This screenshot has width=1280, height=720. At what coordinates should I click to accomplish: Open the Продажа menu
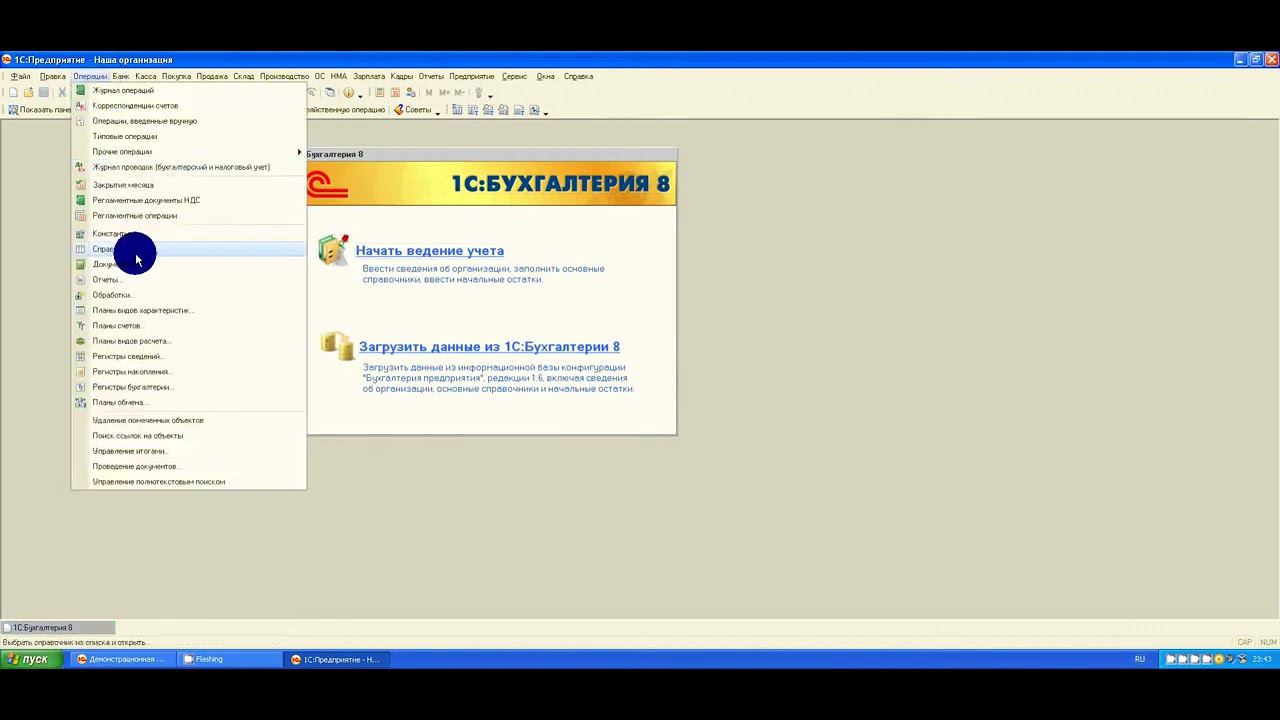[212, 76]
